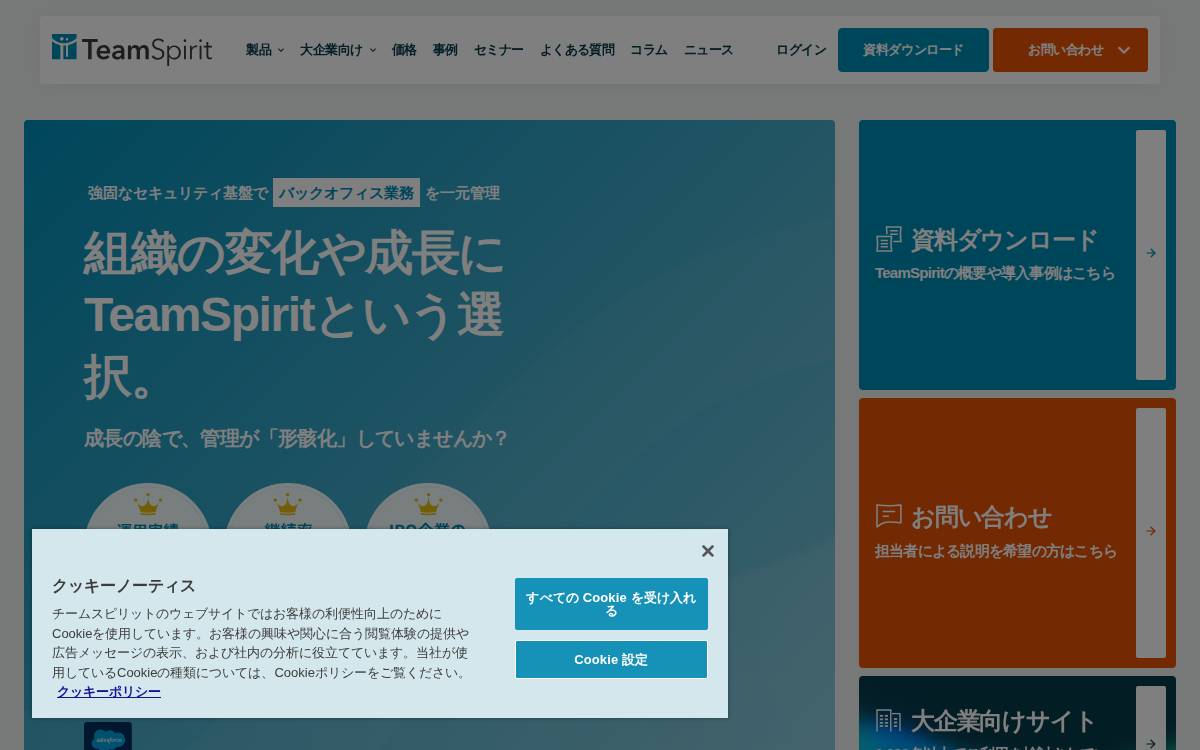Click the お問い合わせ card title
The height and width of the screenshot is (750, 1200).
(x=981, y=517)
